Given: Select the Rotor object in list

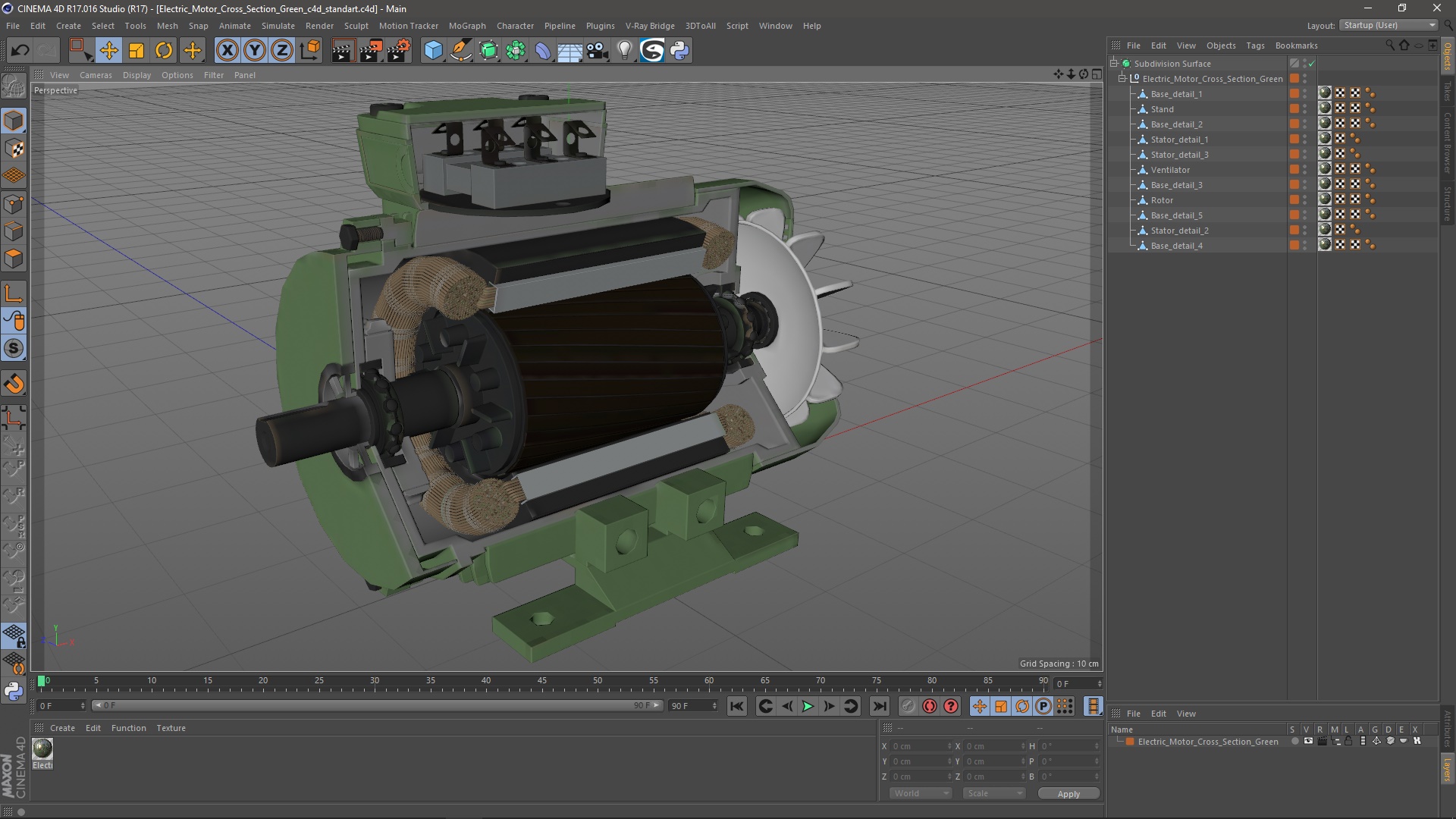Looking at the screenshot, I should point(1162,200).
